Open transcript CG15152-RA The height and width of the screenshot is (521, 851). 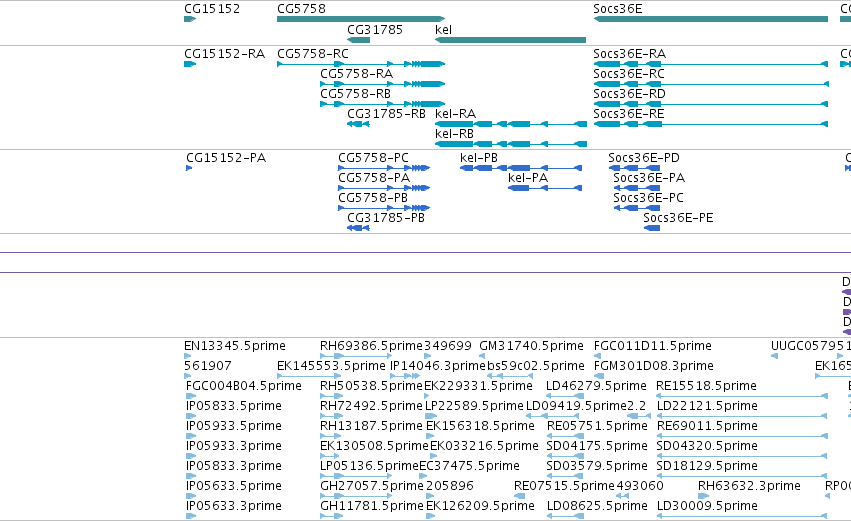224,54
